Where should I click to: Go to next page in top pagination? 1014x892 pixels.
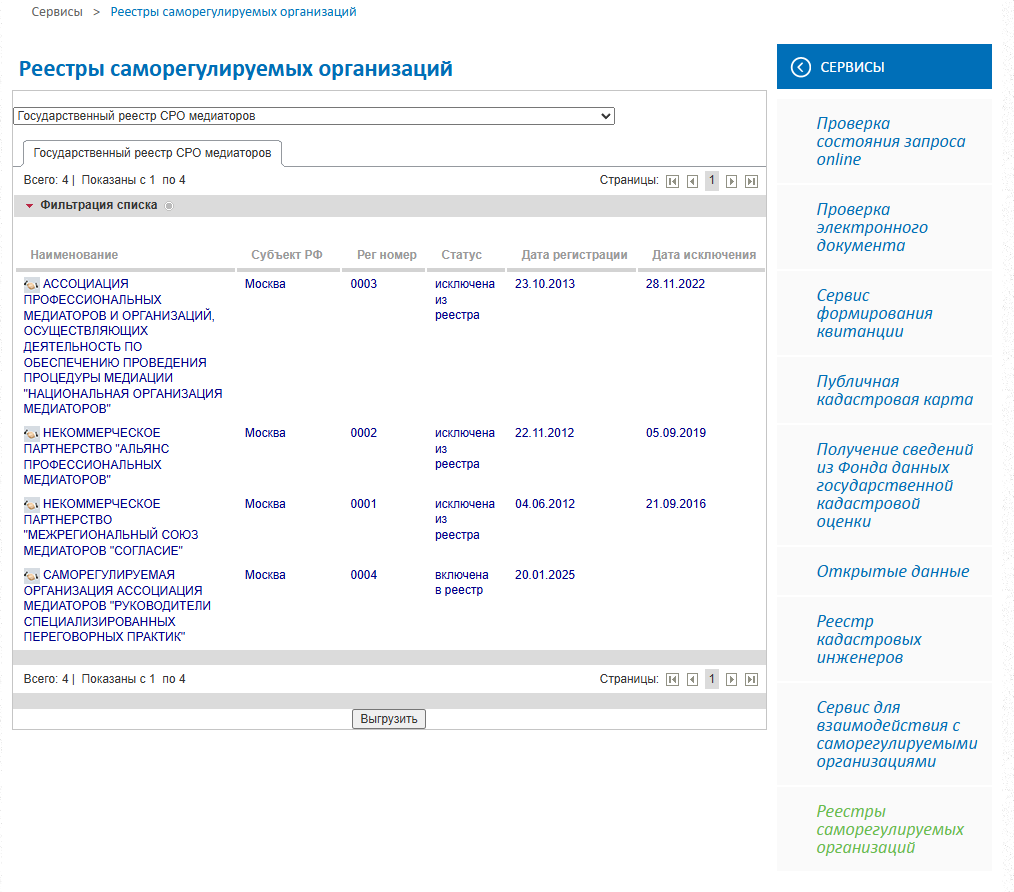click(x=731, y=181)
